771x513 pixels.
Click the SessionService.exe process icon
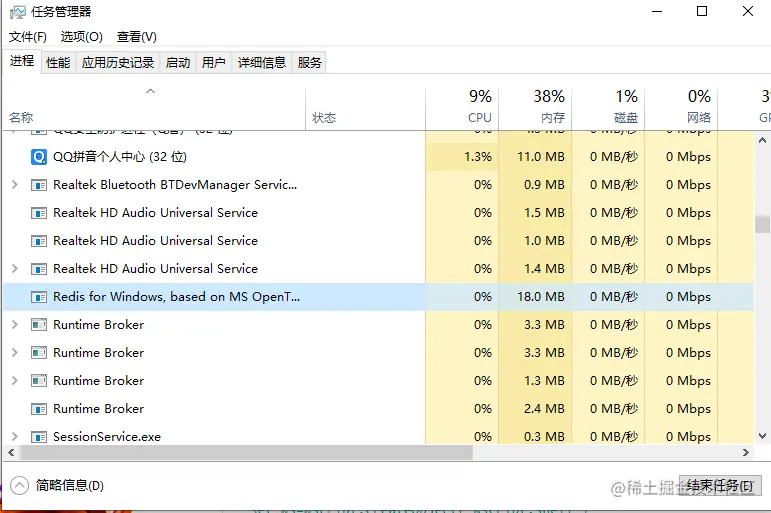pyautogui.click(x=38, y=437)
